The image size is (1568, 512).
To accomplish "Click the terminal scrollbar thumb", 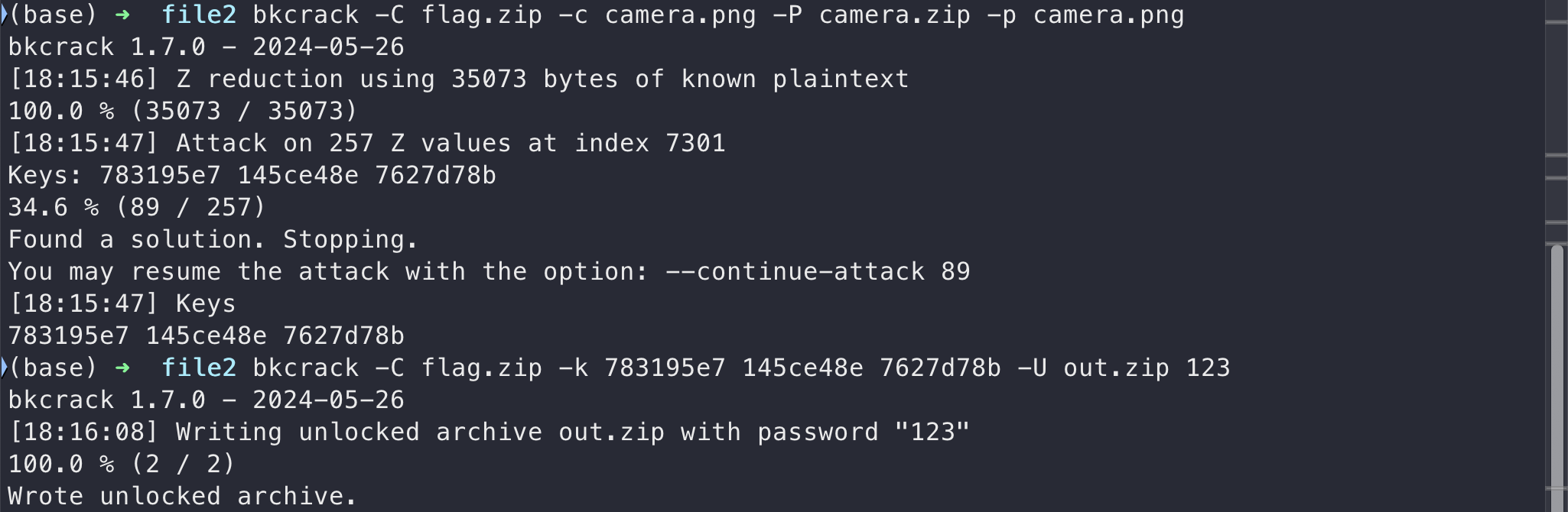I will [x=1557, y=378].
